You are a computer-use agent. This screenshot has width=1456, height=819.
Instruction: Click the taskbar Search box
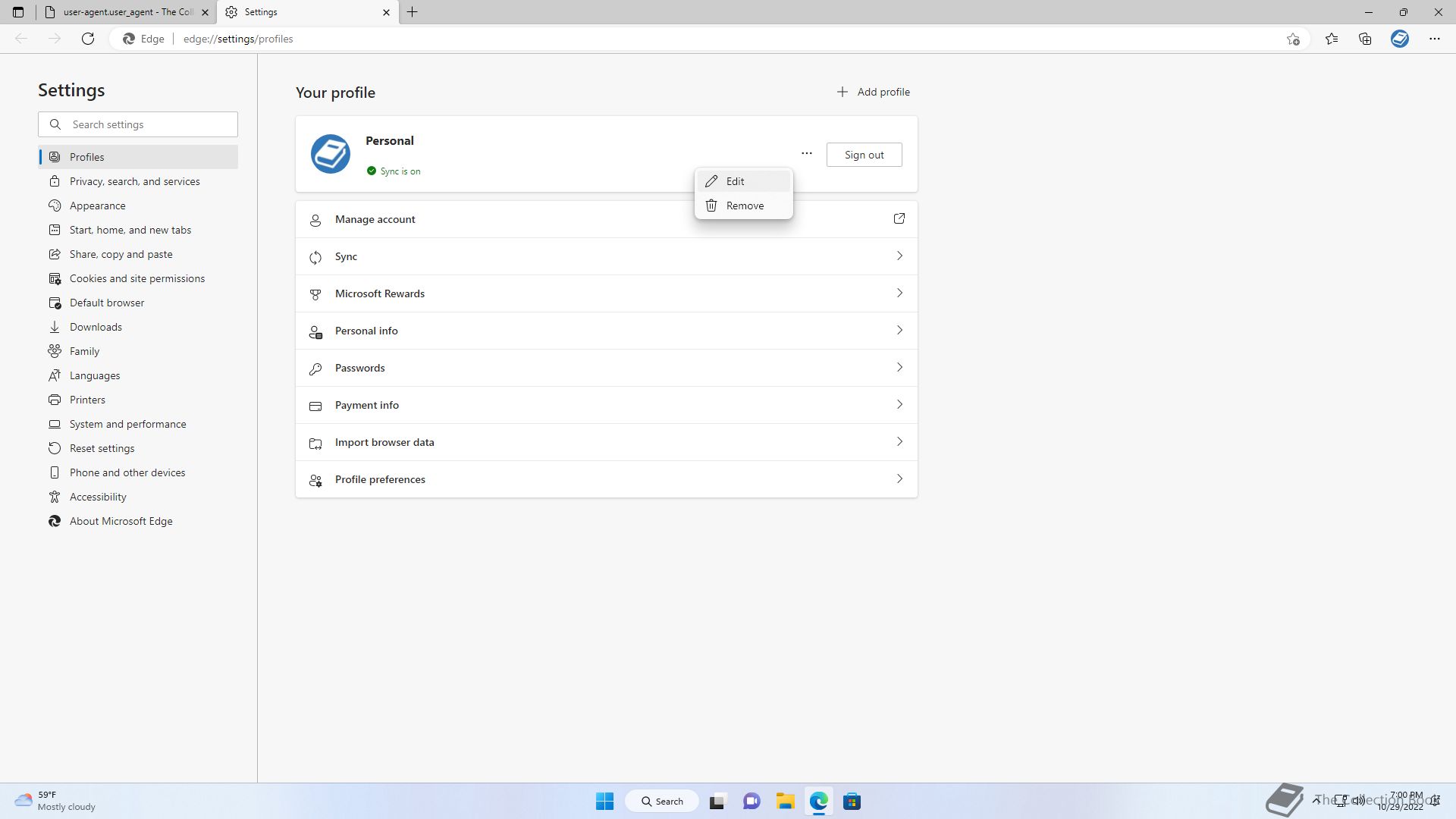(x=662, y=801)
